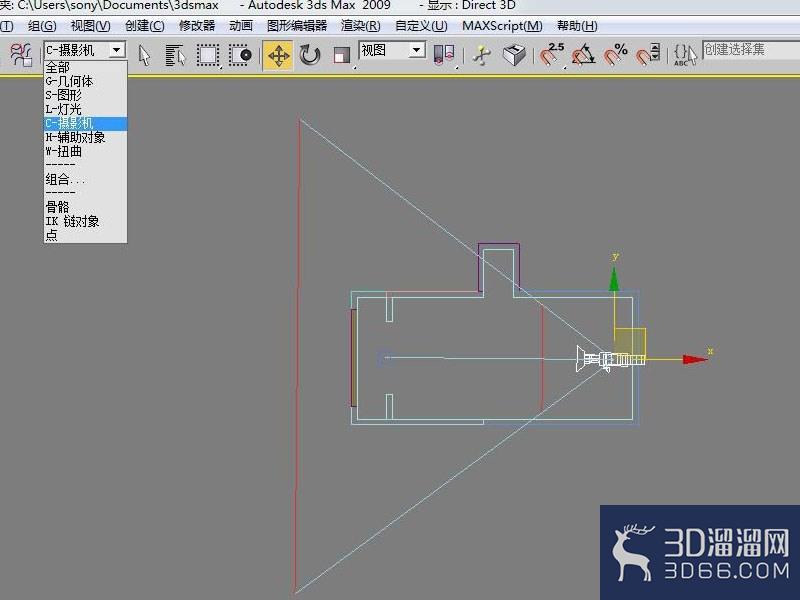
Task: Open reference coordinate system dropdown 视图
Action: (392, 50)
